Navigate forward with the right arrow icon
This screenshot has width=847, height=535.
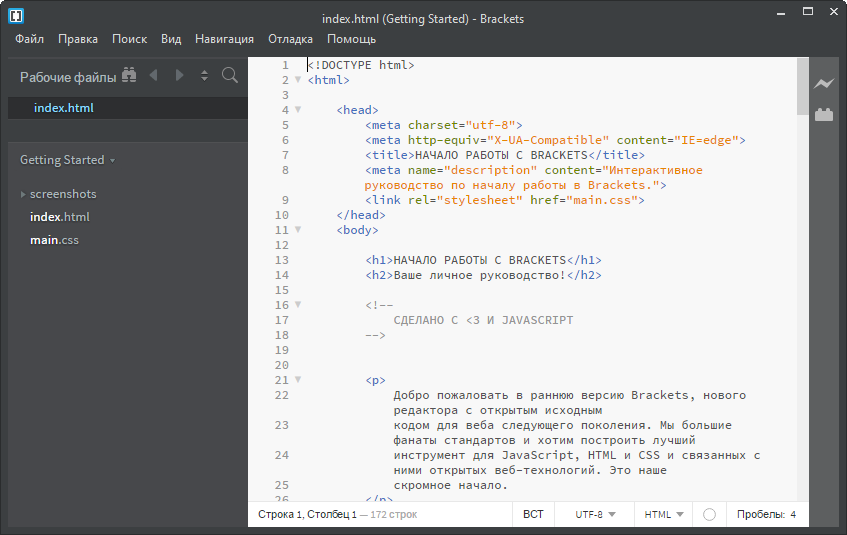click(x=179, y=75)
